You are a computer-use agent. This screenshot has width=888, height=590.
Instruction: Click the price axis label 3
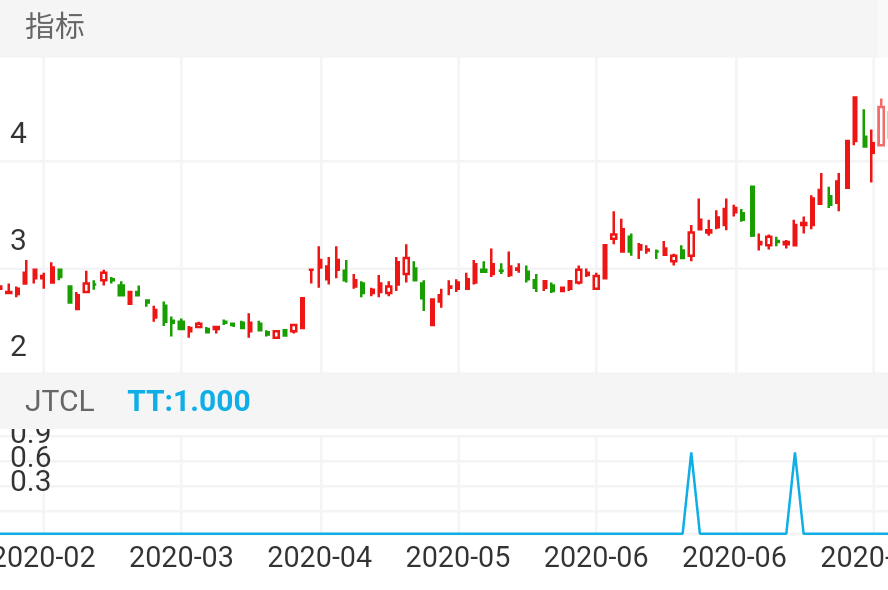coord(18,240)
